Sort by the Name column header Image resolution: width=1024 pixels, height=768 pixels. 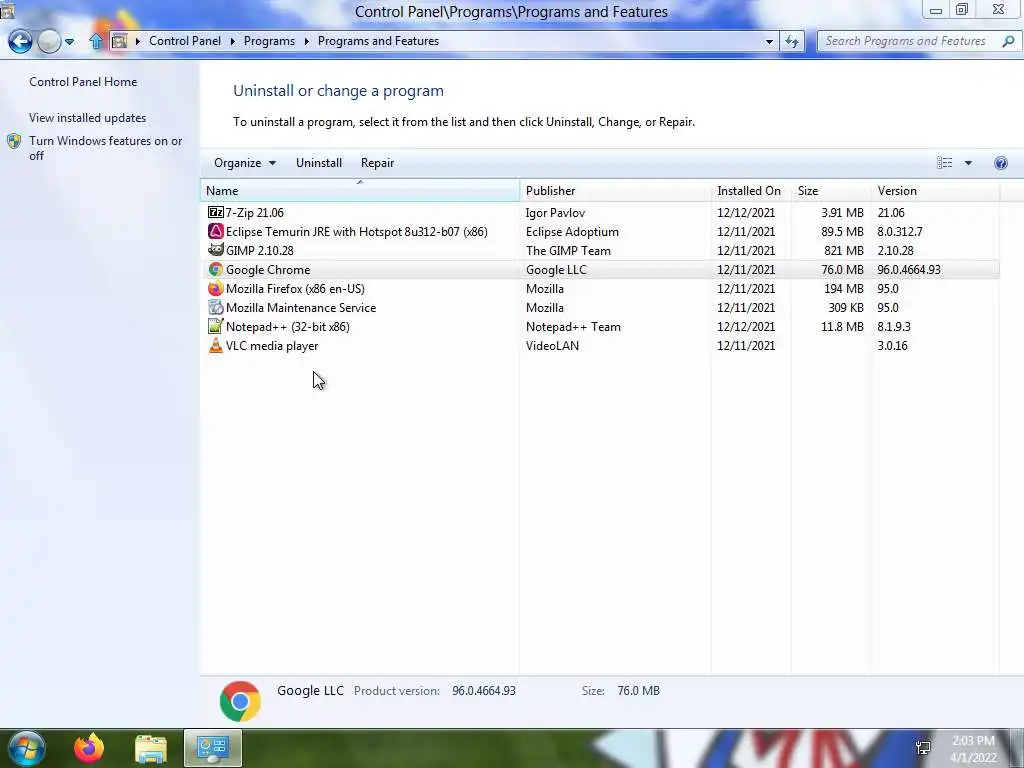point(360,191)
